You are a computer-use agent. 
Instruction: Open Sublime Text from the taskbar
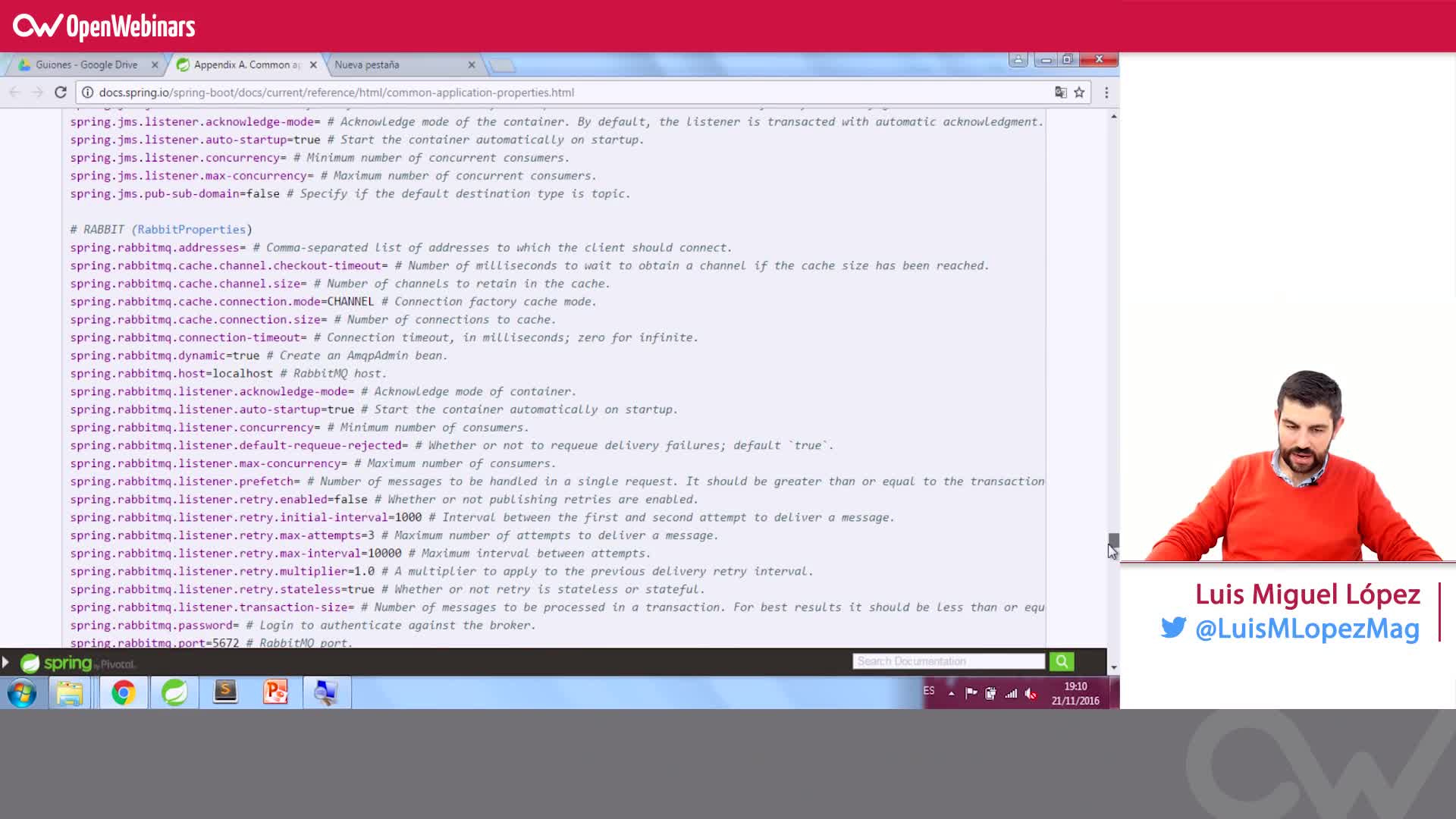pyautogui.click(x=224, y=692)
